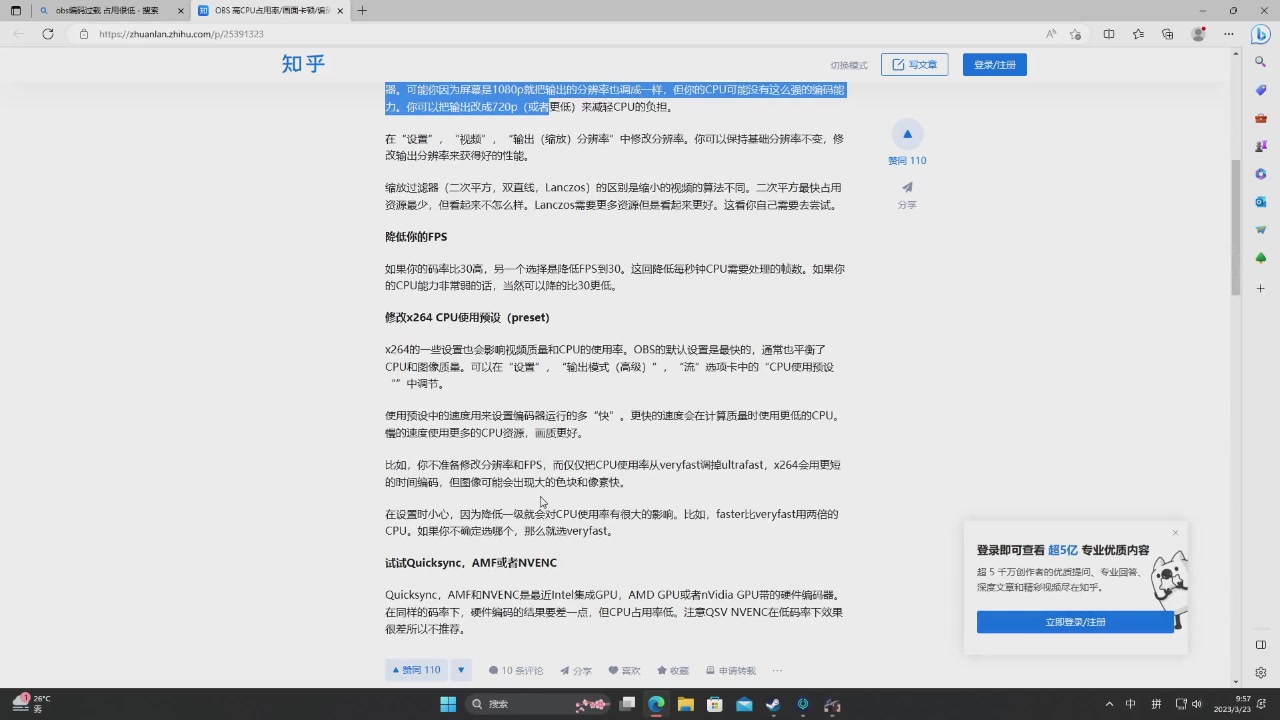Image resolution: width=1280 pixels, height=720 pixels.
Task: Open a new browser tab
Action: click(x=362, y=11)
